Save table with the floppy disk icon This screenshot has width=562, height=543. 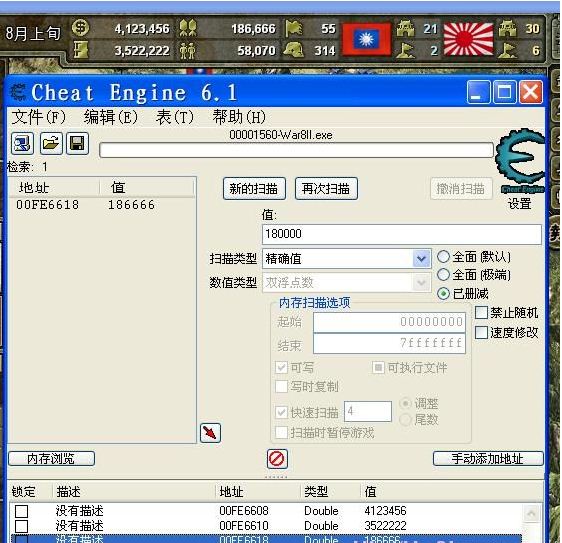77,143
